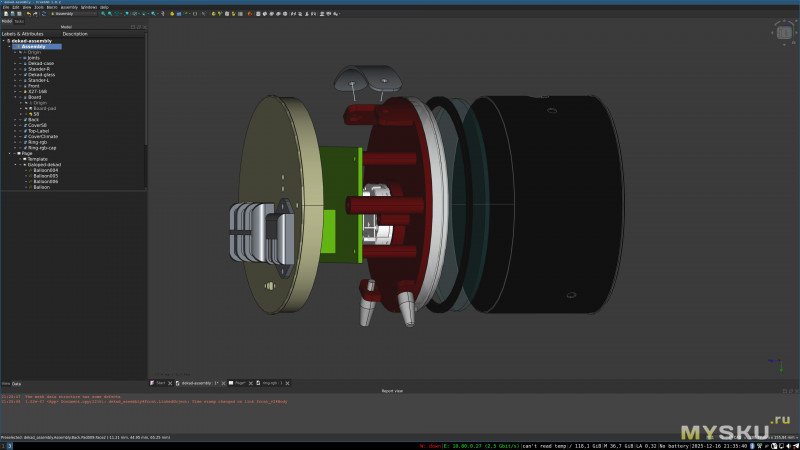Image resolution: width=800 pixels, height=450 pixels.
Task: Open the Assembly menu
Action: click(x=69, y=7)
